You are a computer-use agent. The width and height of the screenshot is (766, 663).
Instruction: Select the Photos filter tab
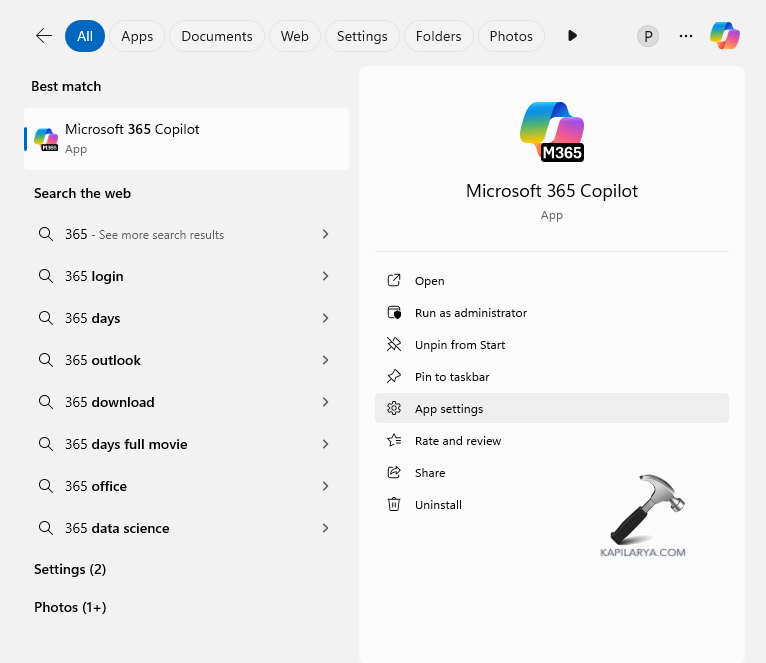(511, 36)
